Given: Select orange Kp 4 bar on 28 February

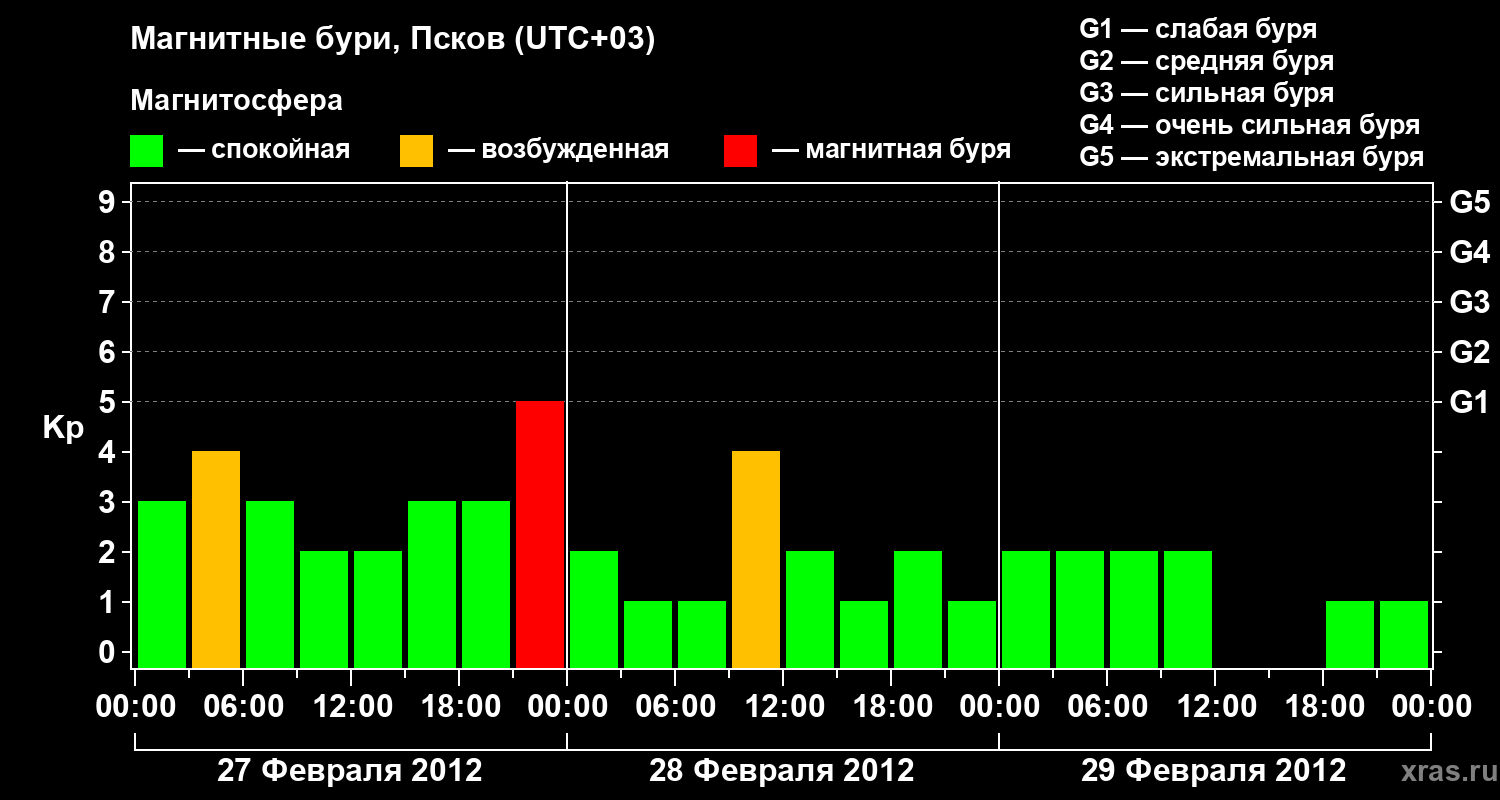Looking at the screenshot, I should click(x=756, y=560).
